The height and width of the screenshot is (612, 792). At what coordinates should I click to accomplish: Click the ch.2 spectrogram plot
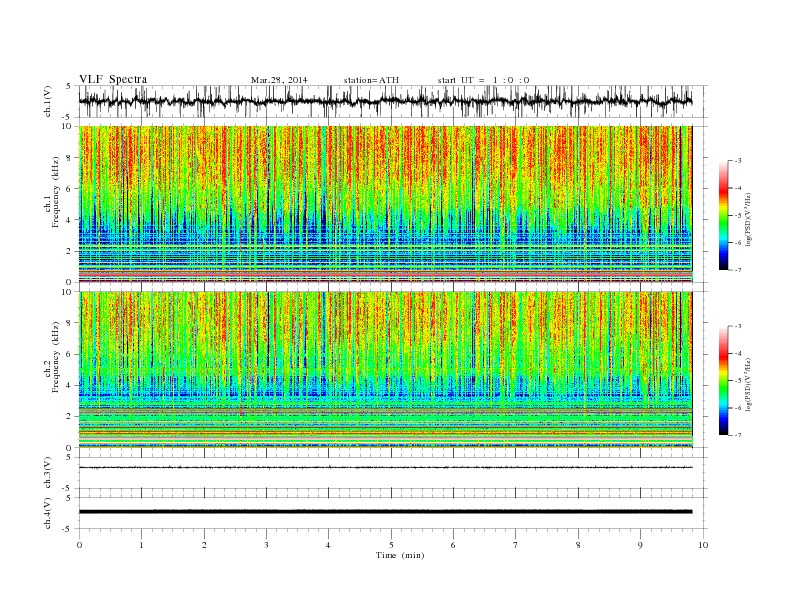tap(385, 370)
